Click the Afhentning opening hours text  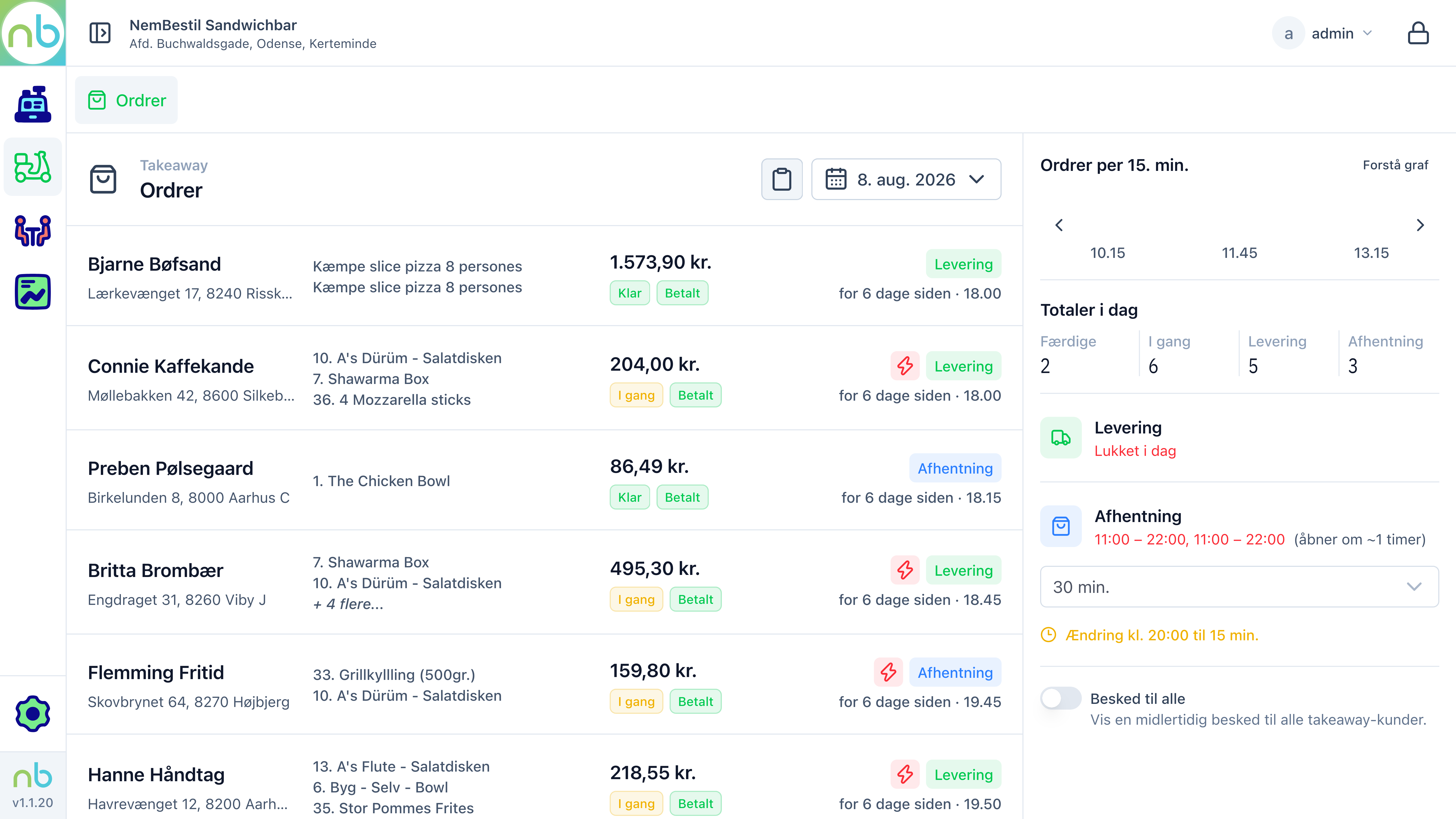point(1189,539)
